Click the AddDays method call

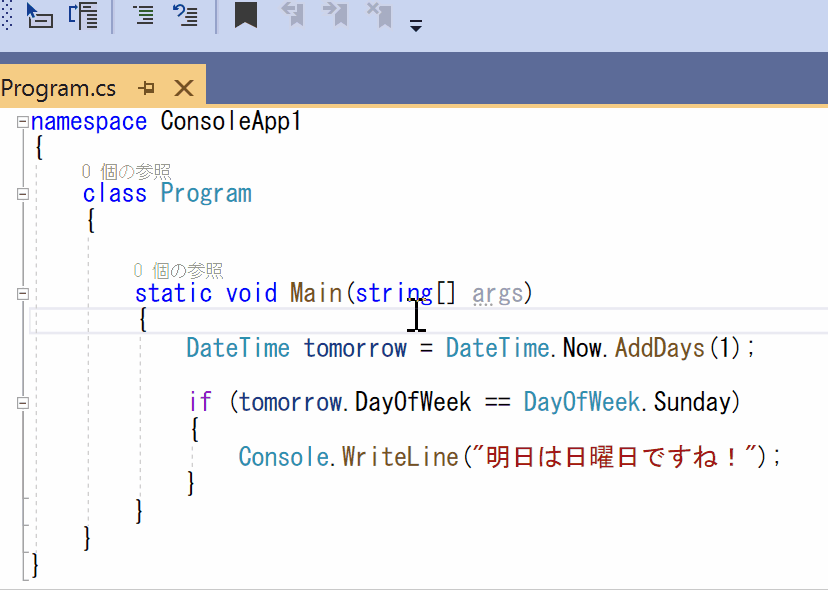pyautogui.click(x=660, y=348)
